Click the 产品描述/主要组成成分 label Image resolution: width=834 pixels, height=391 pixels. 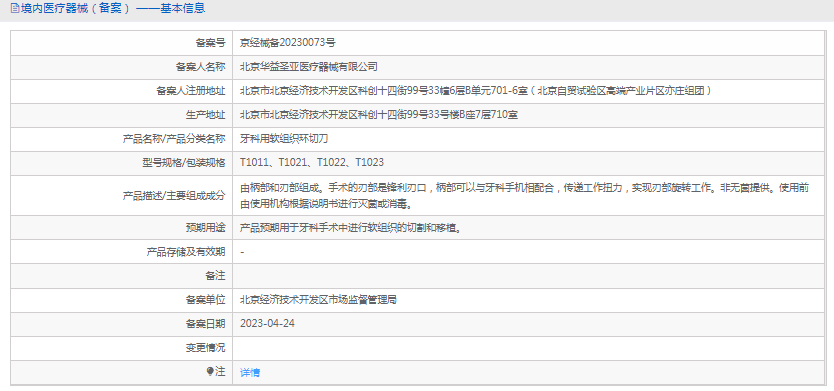[x=174, y=196]
